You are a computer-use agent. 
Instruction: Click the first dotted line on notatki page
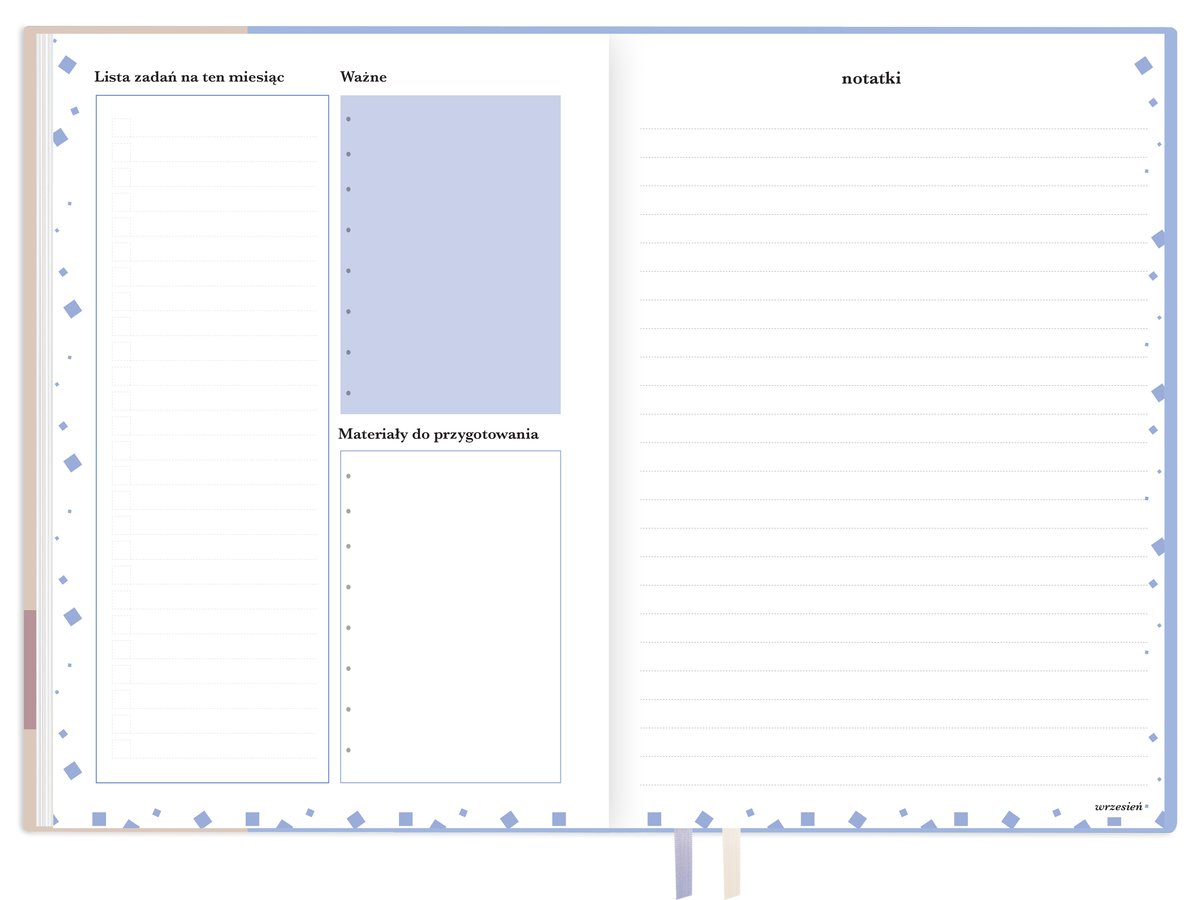coord(893,128)
